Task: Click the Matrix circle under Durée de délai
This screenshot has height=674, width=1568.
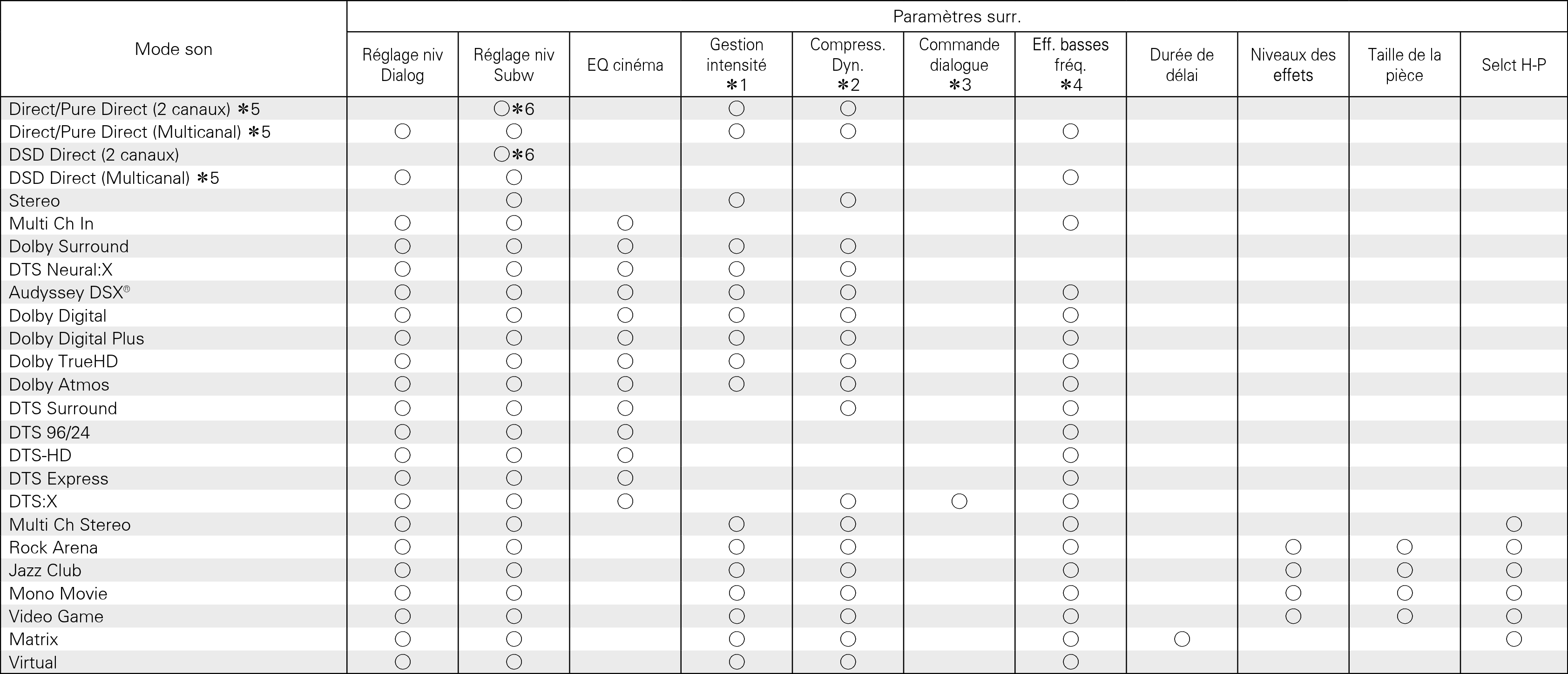Action: (x=1182, y=639)
